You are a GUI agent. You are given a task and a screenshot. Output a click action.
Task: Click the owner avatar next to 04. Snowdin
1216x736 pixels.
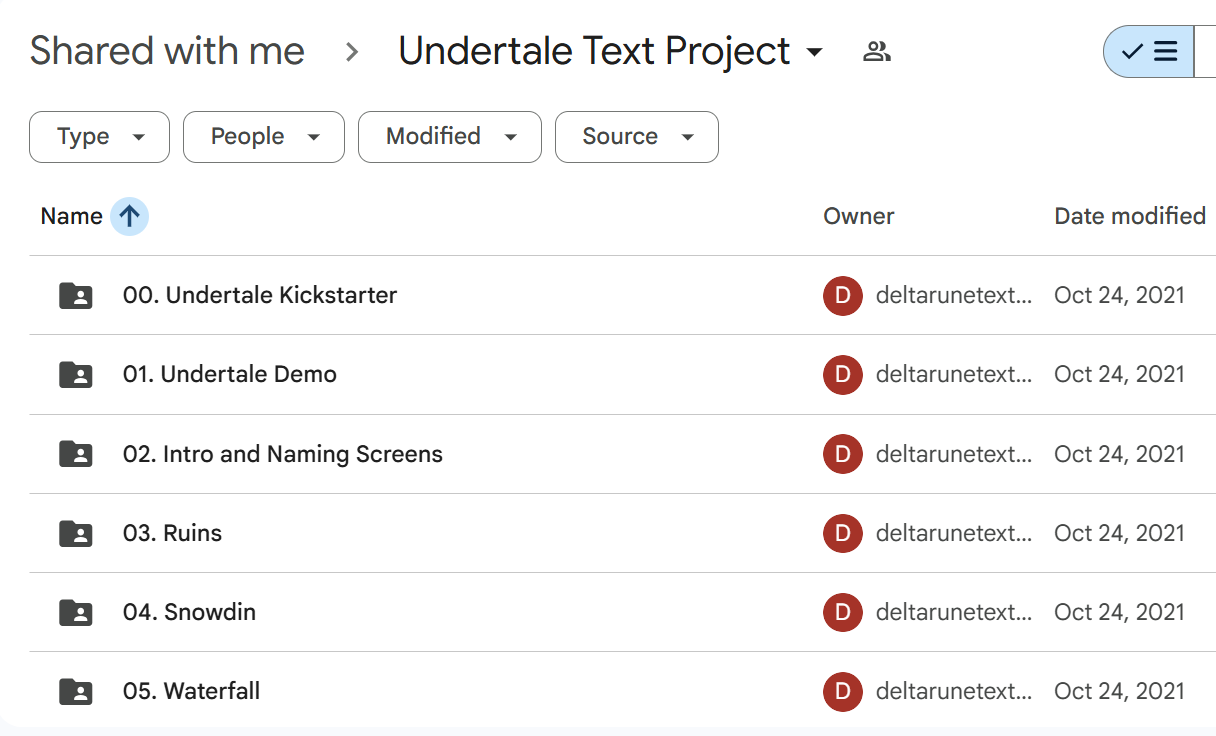tap(843, 612)
